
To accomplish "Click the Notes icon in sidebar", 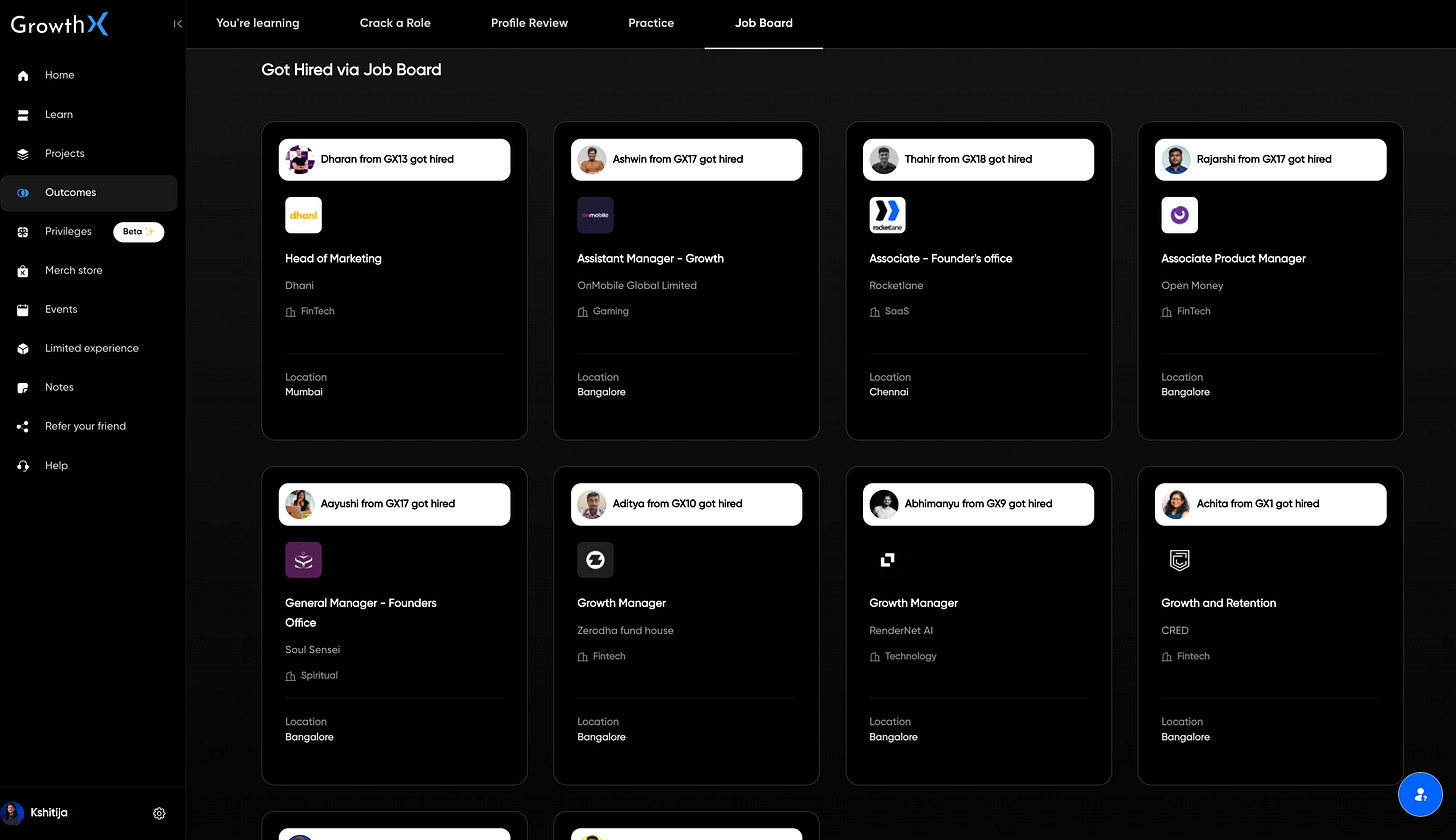I will [23, 388].
